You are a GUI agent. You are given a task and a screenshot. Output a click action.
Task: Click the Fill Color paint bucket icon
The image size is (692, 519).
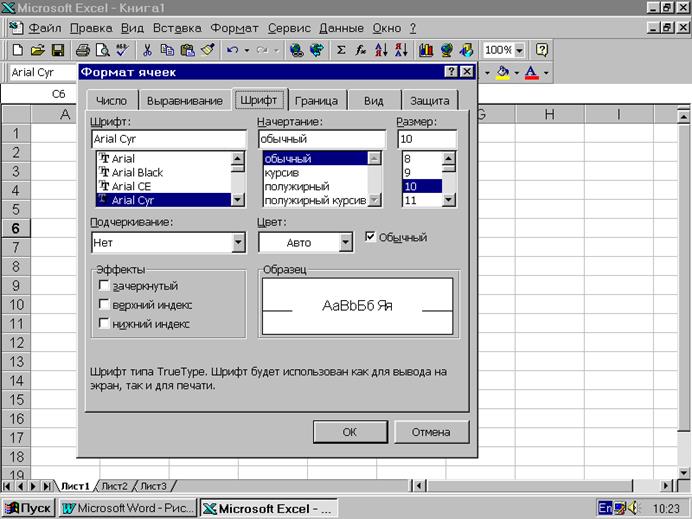tap(503, 72)
